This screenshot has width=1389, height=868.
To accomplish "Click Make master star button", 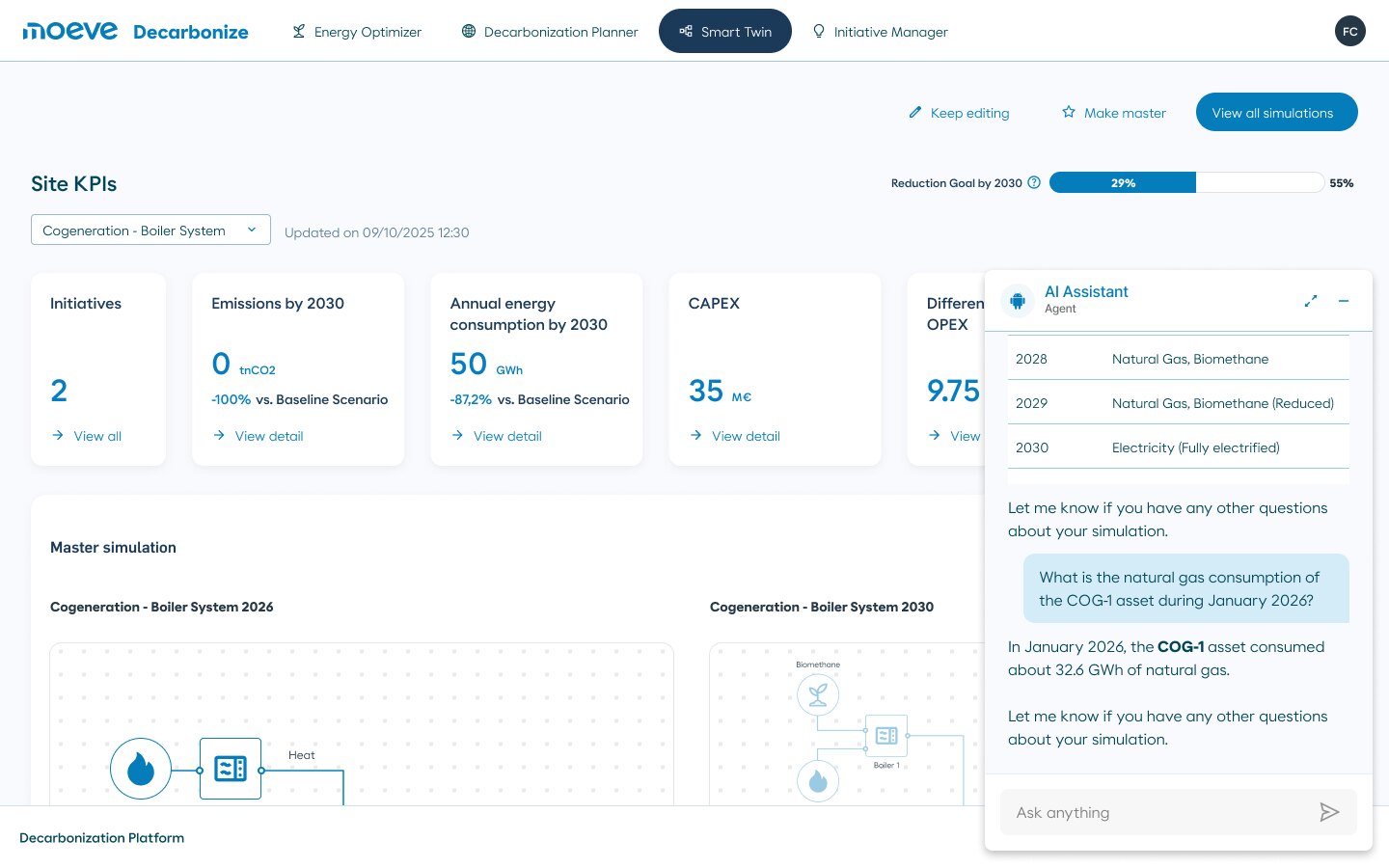I will (x=1114, y=113).
